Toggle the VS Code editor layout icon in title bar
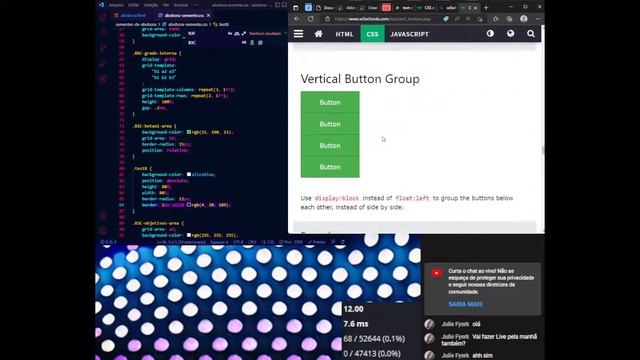 tap(277, 5)
